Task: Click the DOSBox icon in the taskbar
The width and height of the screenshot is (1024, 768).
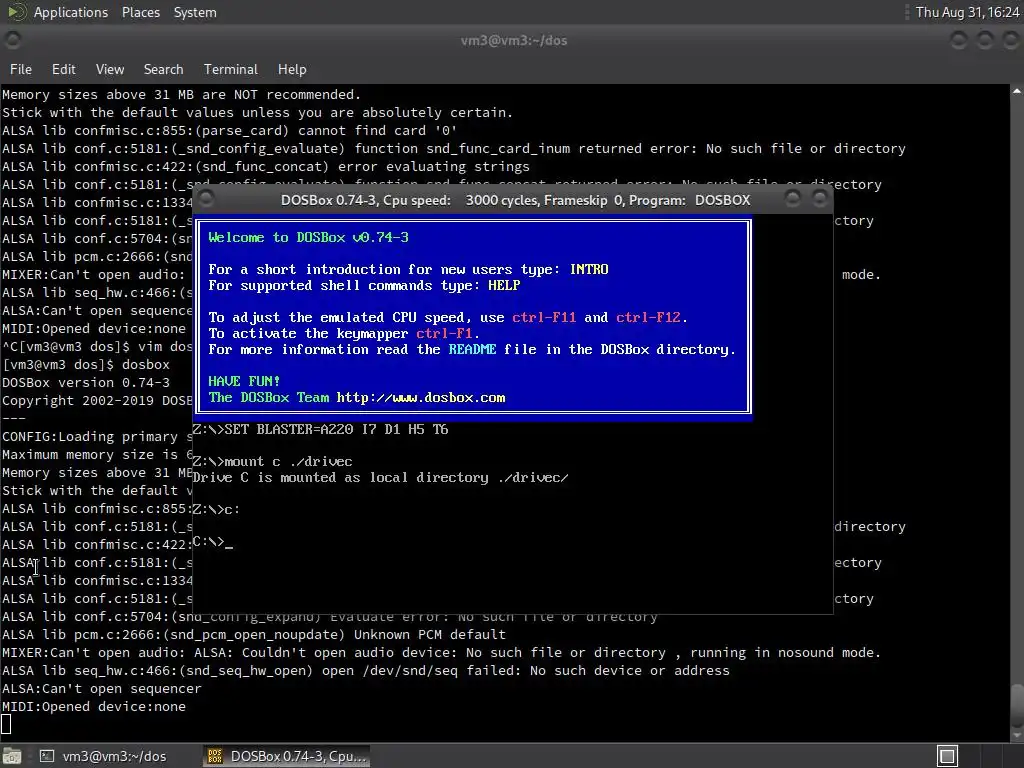Action: [215, 756]
